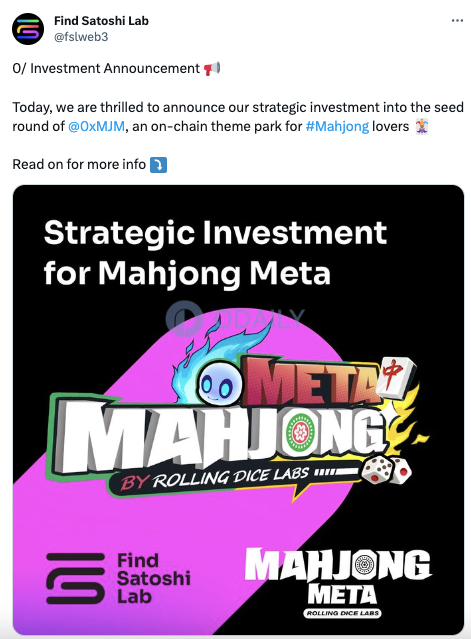Click the Strategic Investment for Mahjong Meta headline

pyautogui.click(x=215, y=253)
